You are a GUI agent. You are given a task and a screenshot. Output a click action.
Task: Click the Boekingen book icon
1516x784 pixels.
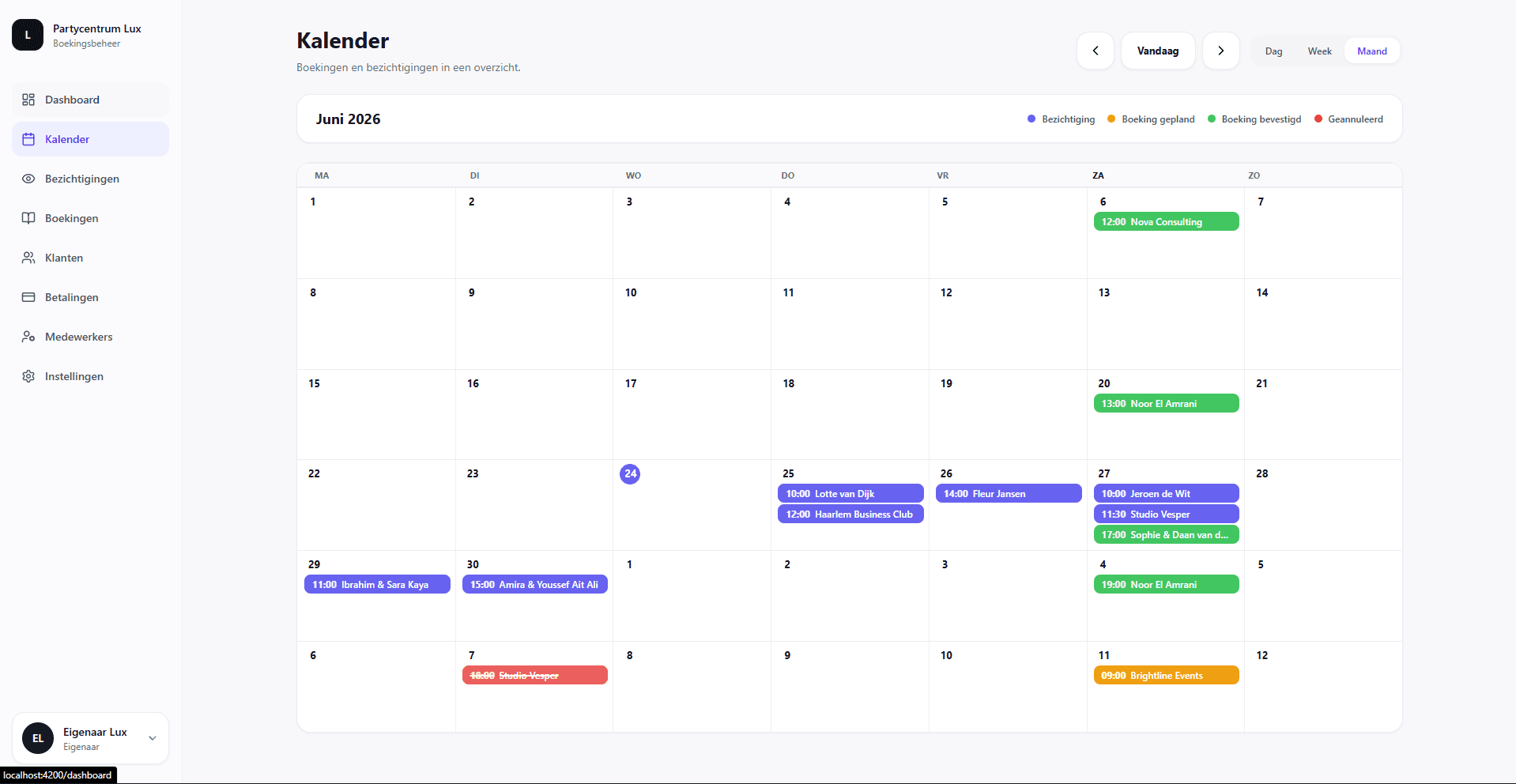pyautogui.click(x=28, y=218)
